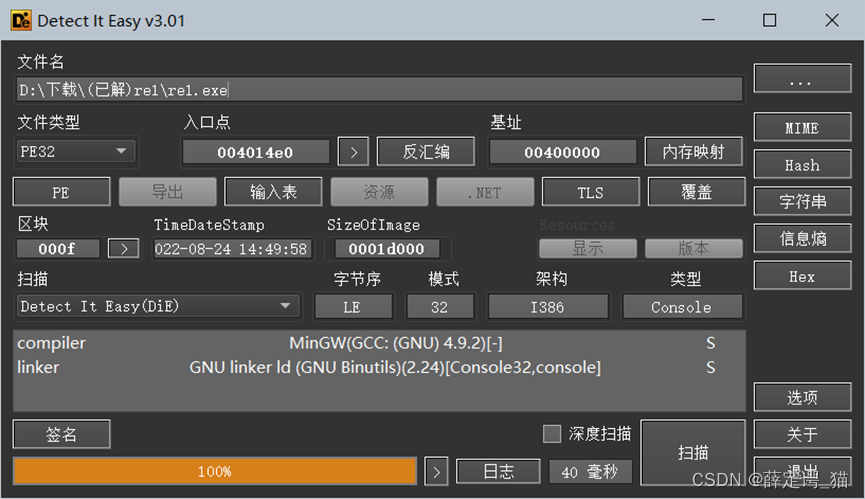
Task: Open the 信息熵 entropy viewer
Action: (802, 238)
